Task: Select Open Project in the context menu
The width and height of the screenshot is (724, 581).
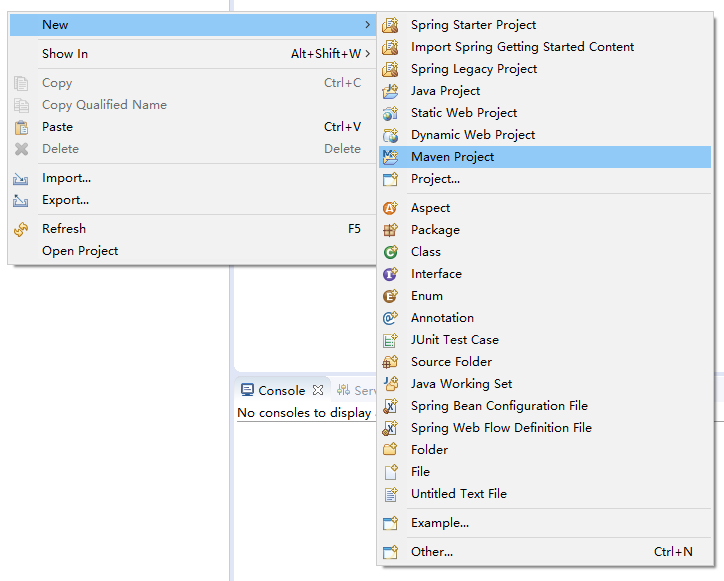Action: coord(193,251)
